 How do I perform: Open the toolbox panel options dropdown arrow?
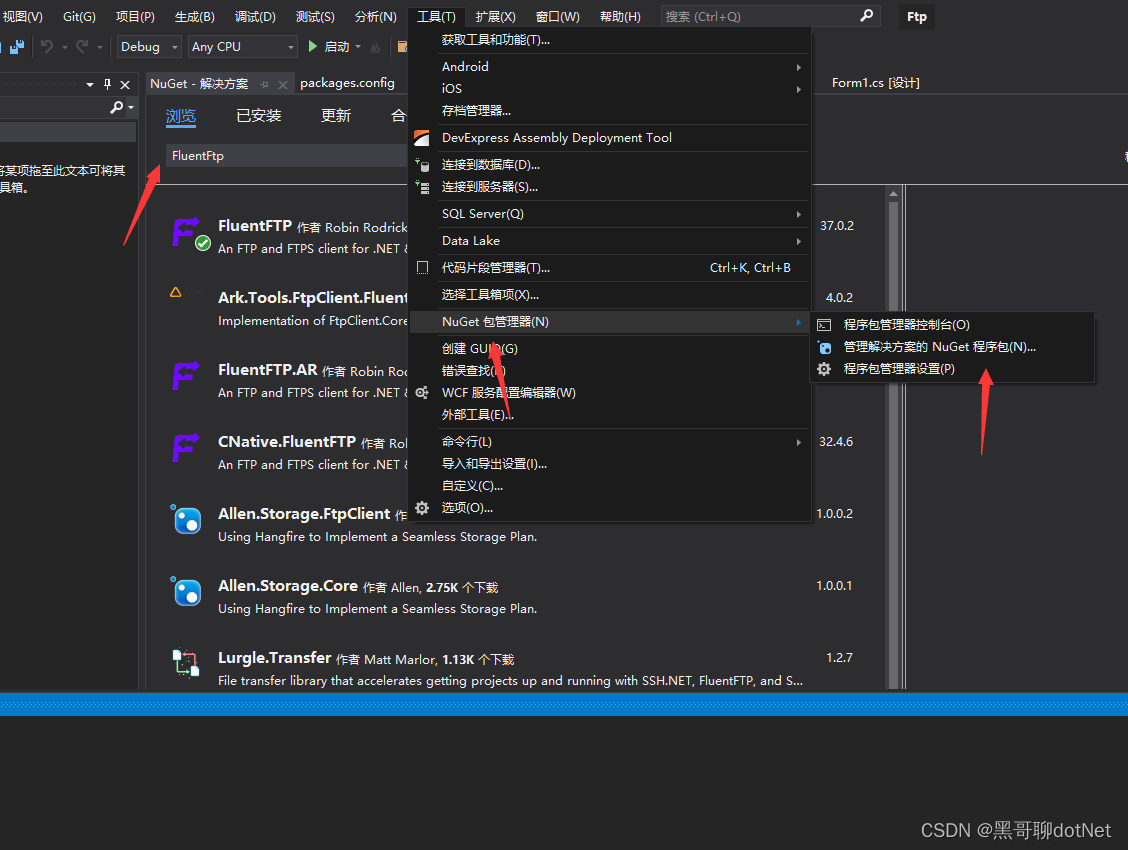point(90,85)
